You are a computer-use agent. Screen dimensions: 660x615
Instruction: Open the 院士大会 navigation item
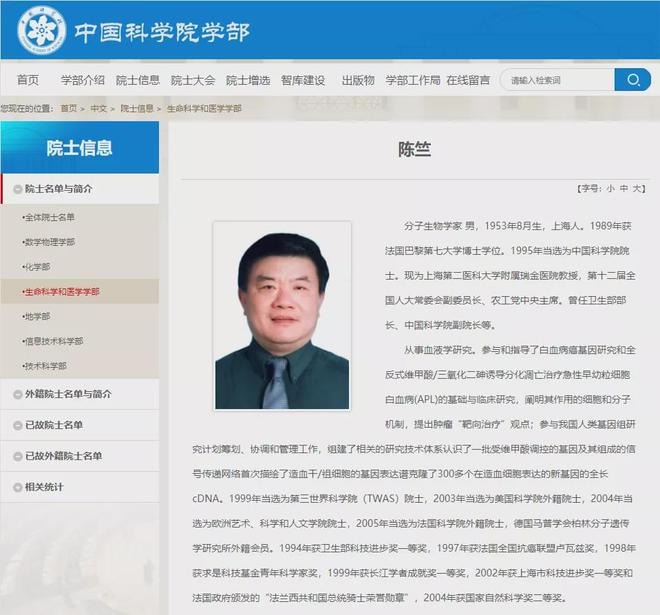coord(193,80)
